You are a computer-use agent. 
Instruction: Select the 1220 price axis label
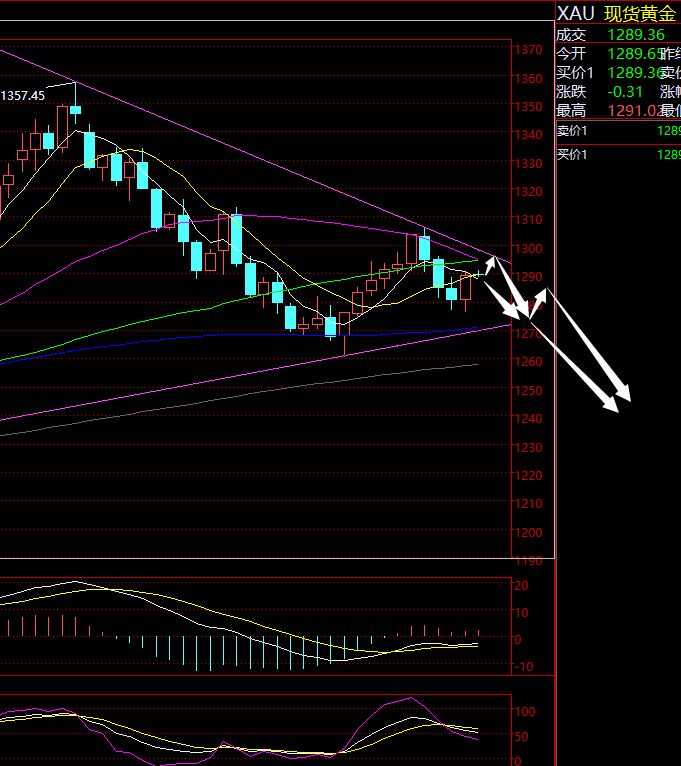click(x=528, y=476)
